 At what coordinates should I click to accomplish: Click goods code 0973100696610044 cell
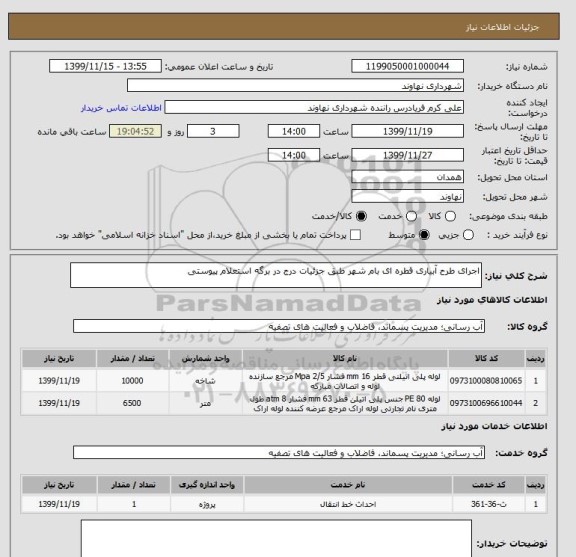[x=486, y=403]
